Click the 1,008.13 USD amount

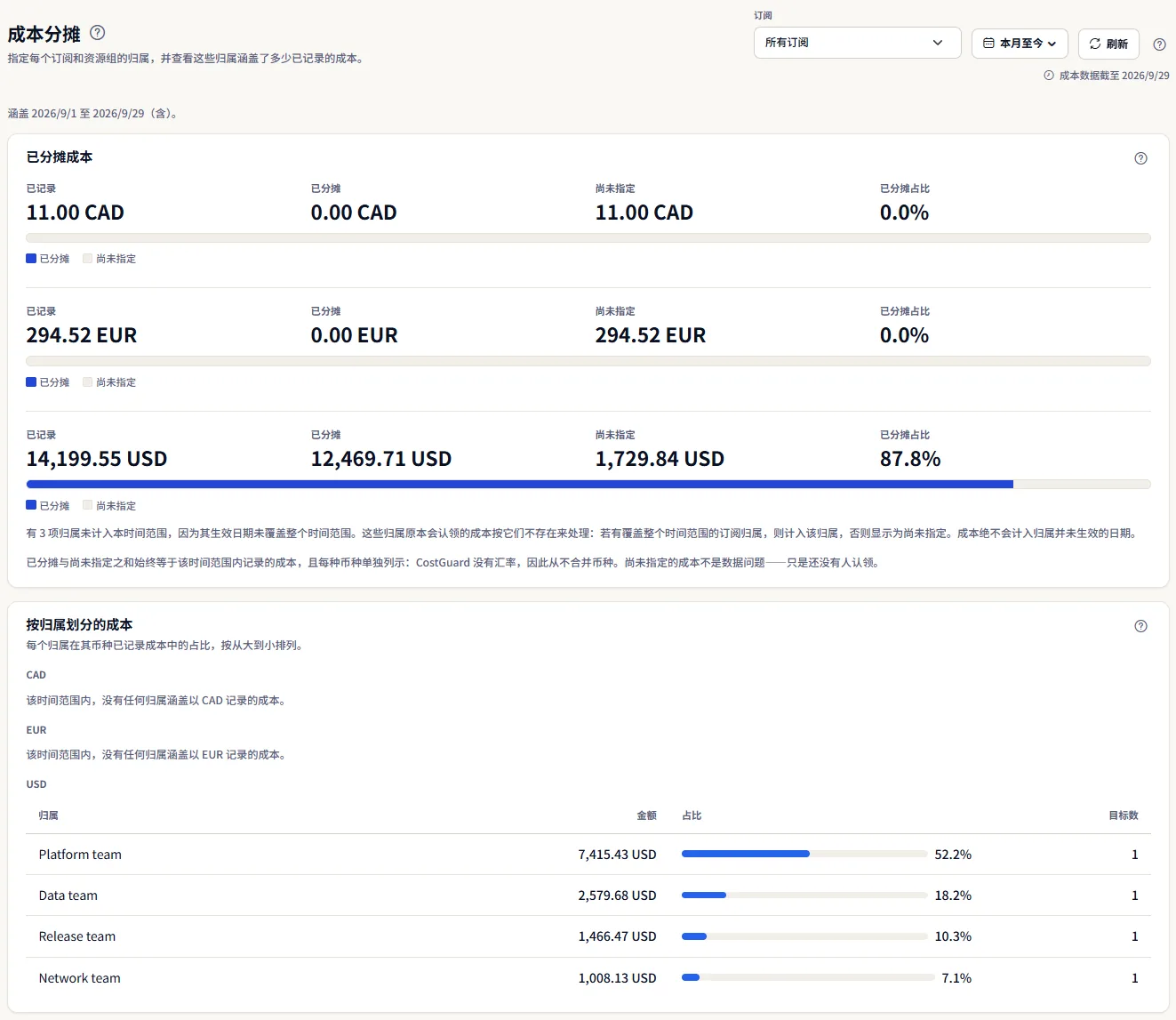coord(617,978)
